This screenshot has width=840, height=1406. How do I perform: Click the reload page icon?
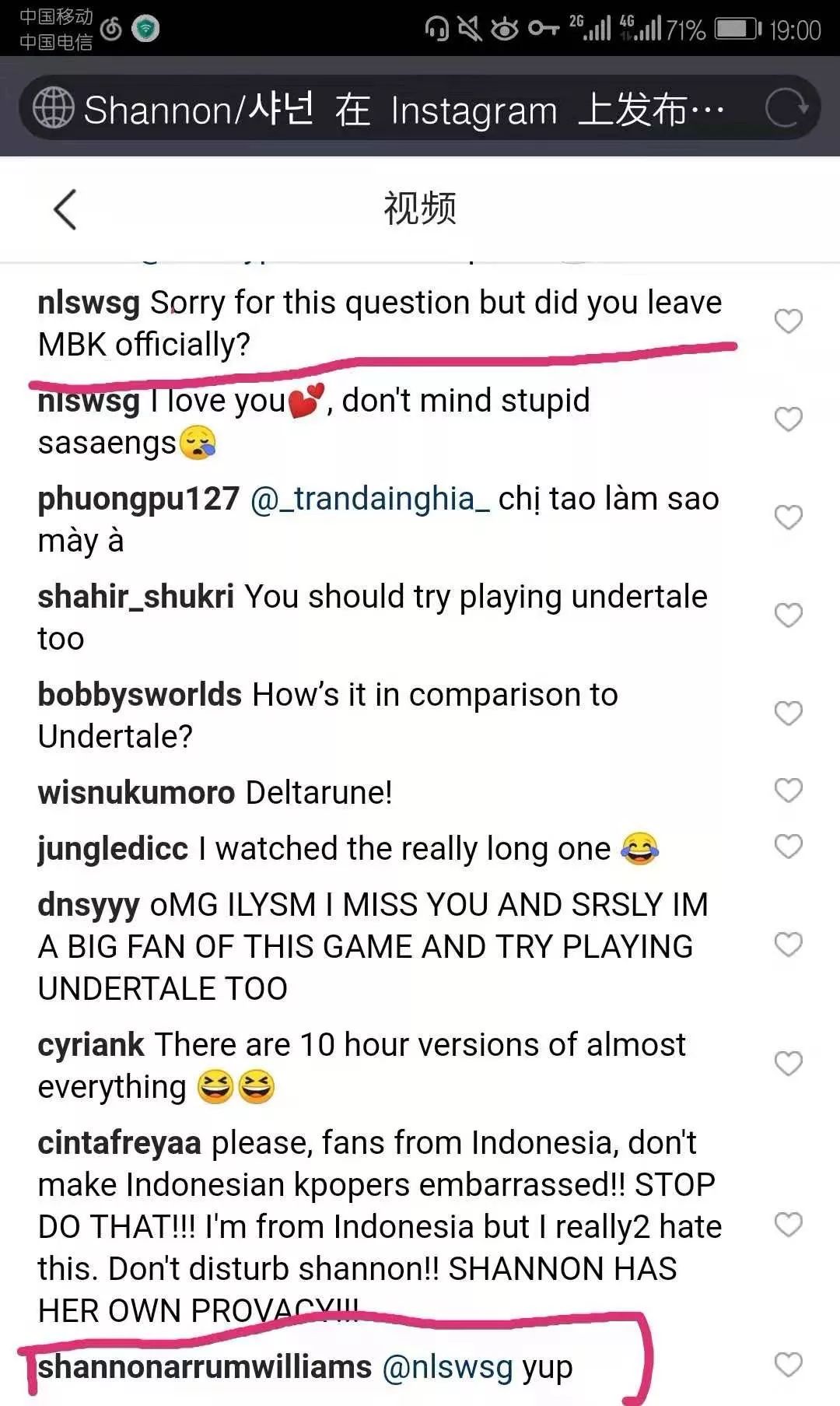(x=786, y=108)
